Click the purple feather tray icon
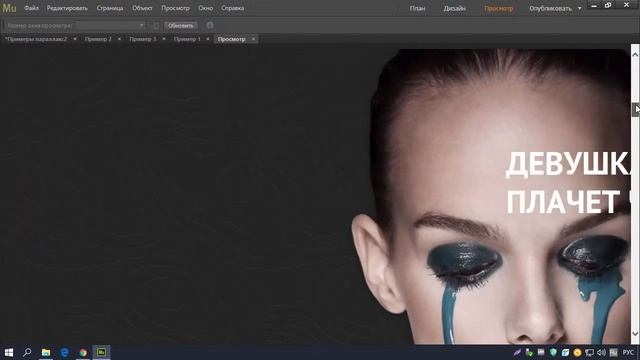640x360 pixels. tap(517, 352)
